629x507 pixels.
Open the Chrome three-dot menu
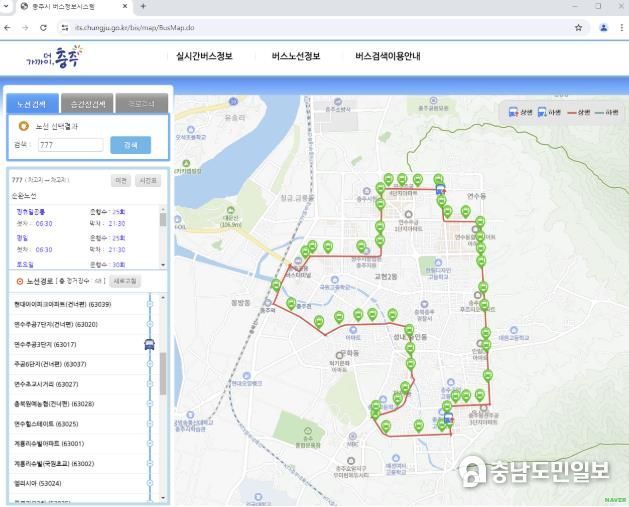coord(620,27)
